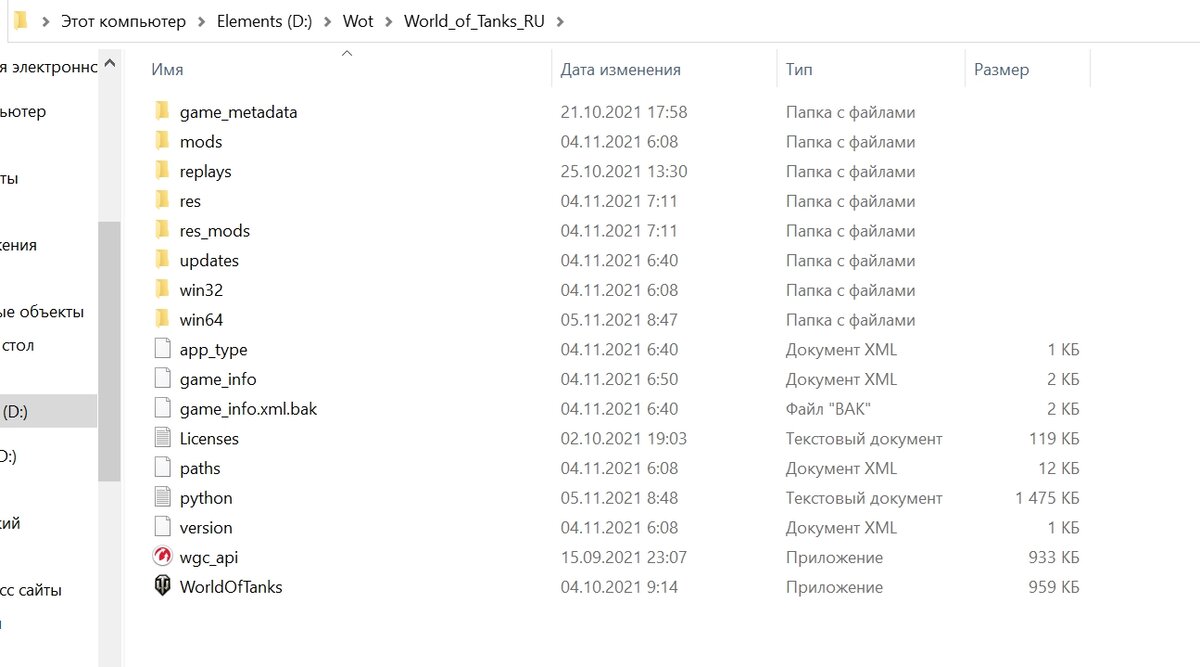
Task: Click the sort arrow above the Имя column
Action: click(347, 54)
